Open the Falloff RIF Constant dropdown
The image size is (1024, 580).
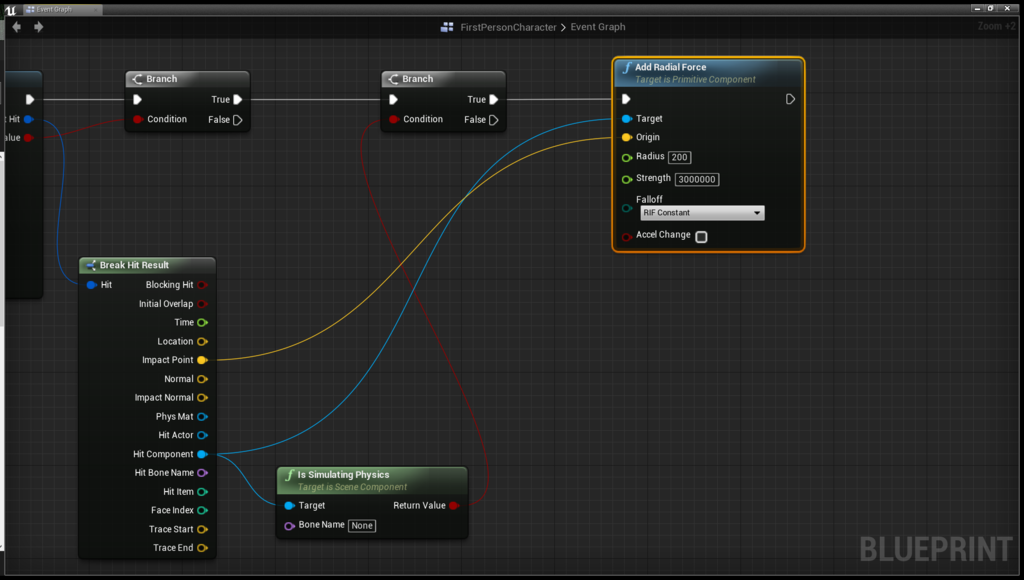coord(701,213)
